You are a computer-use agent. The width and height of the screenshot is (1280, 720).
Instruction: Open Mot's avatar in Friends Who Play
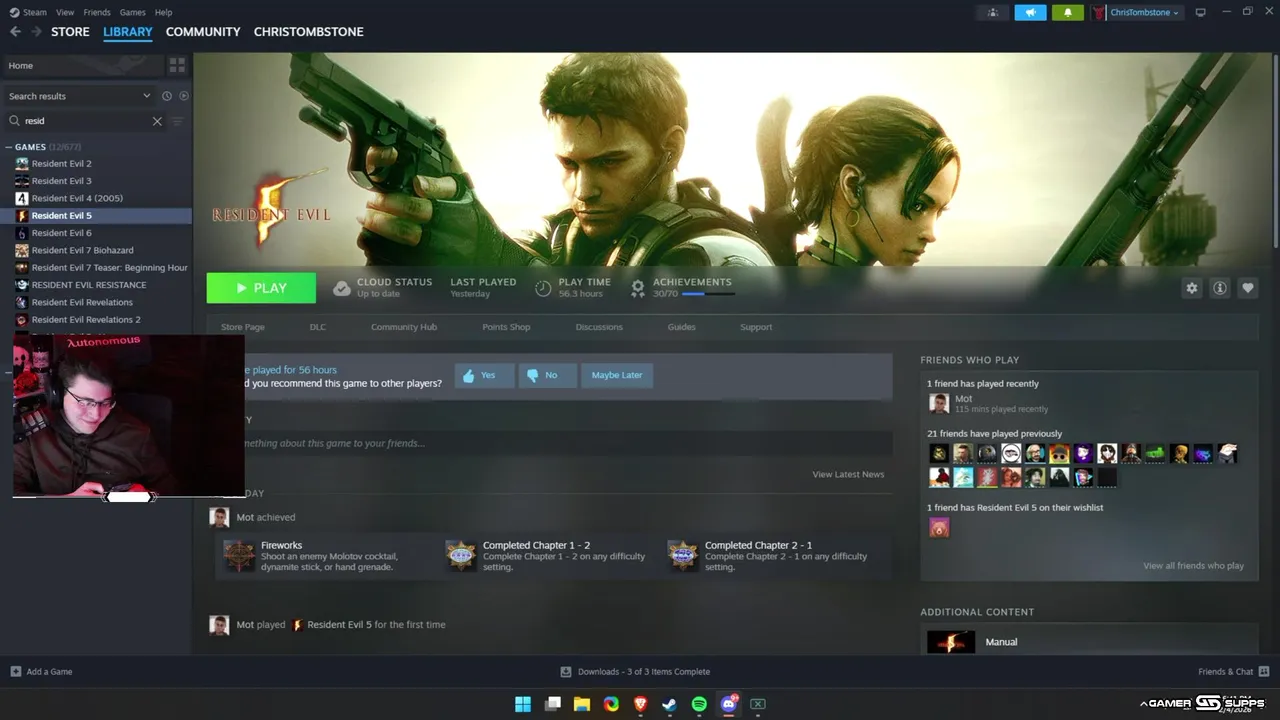coord(939,403)
